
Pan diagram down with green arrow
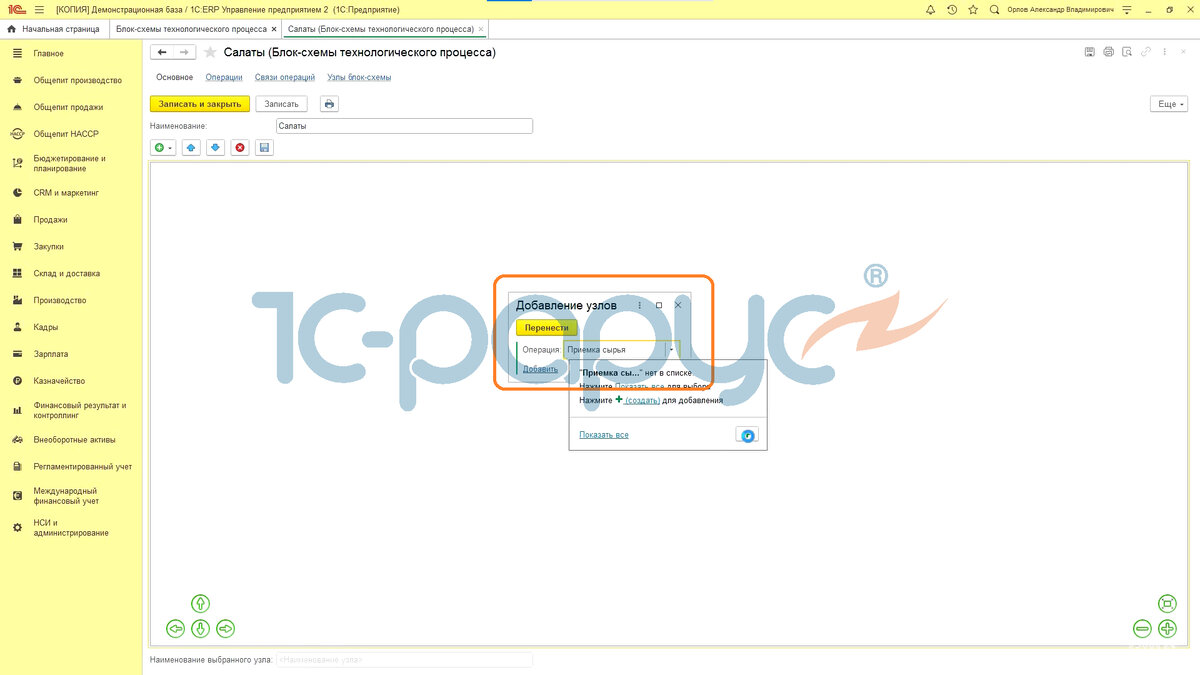pos(200,629)
